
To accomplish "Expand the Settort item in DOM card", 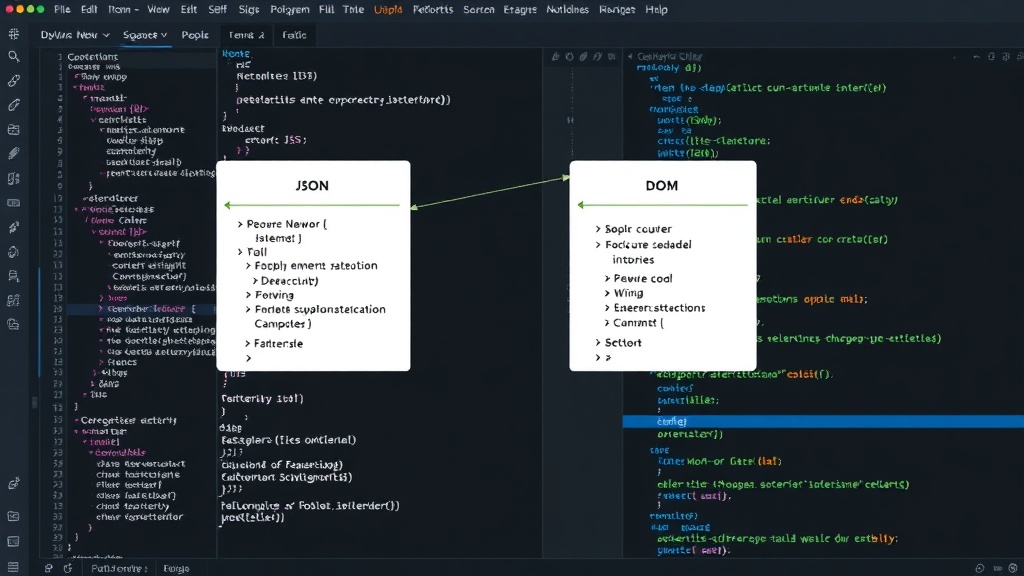I will (598, 343).
